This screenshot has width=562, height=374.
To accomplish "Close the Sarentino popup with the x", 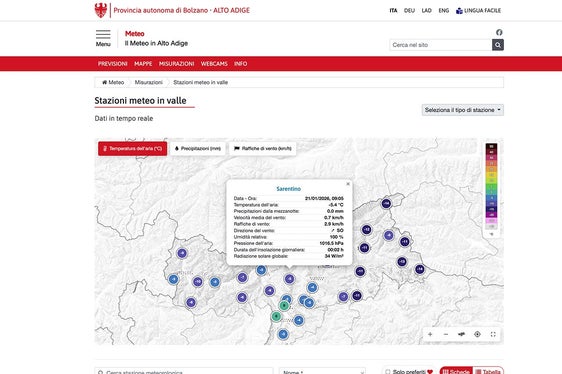I will pos(348,184).
